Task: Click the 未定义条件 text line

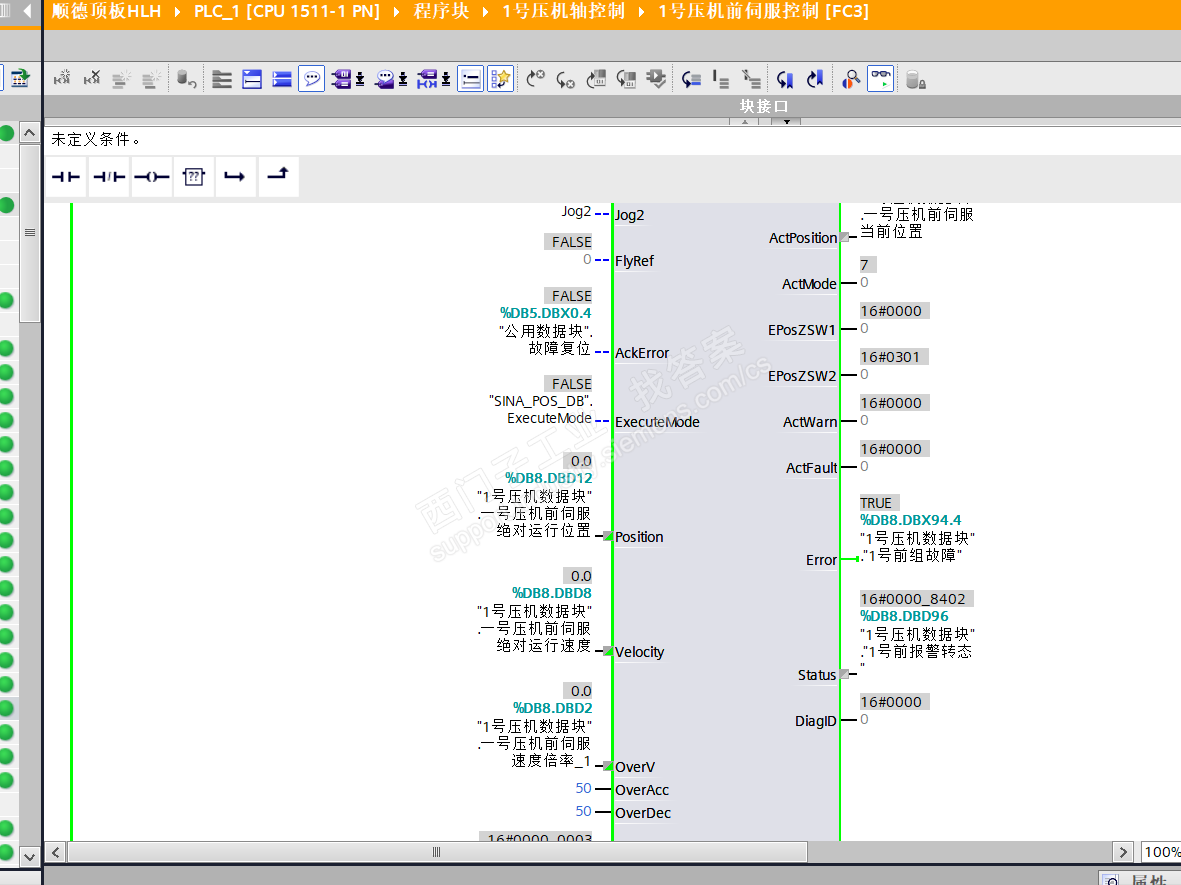Action: (x=95, y=139)
